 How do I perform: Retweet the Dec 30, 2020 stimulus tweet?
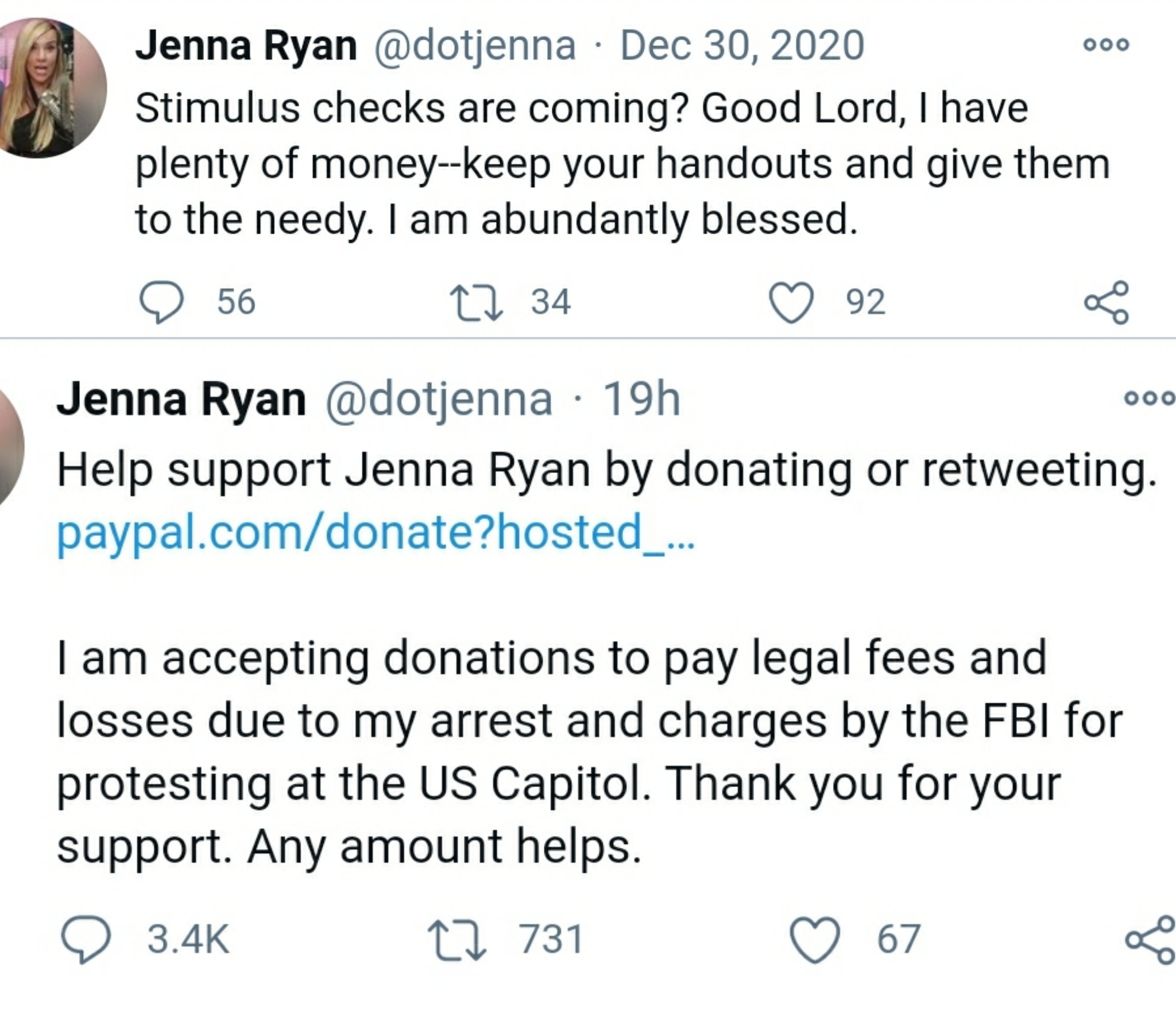[477, 302]
